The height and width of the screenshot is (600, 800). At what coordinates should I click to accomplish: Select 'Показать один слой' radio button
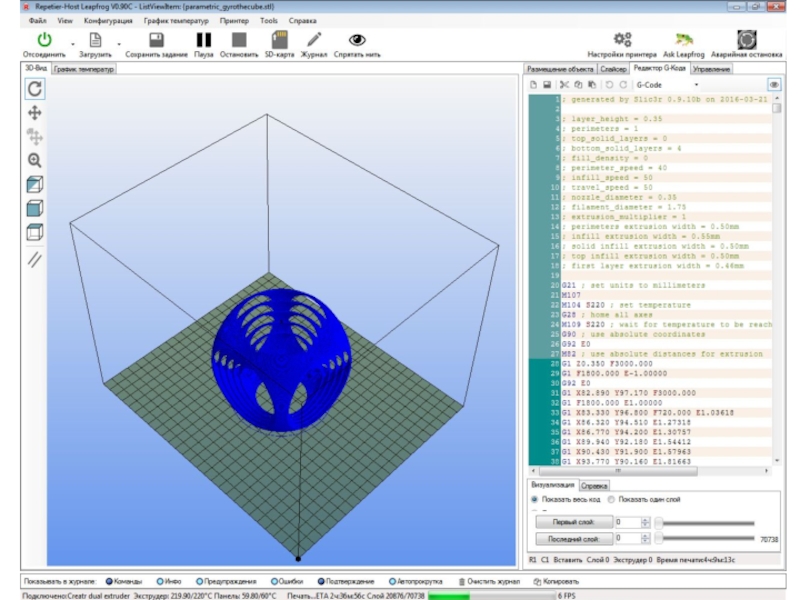(x=612, y=498)
